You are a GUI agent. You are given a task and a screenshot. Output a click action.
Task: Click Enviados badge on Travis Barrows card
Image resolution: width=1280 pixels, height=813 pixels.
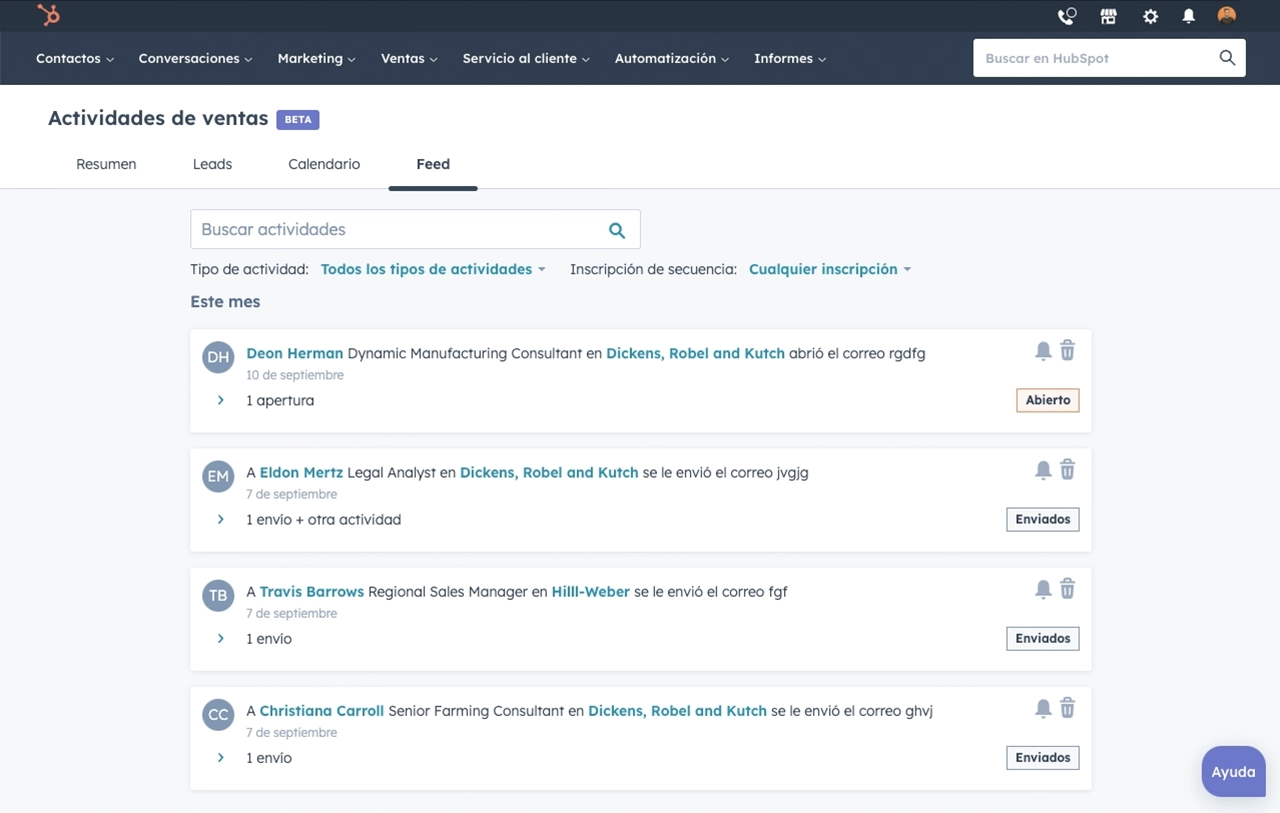1043,638
